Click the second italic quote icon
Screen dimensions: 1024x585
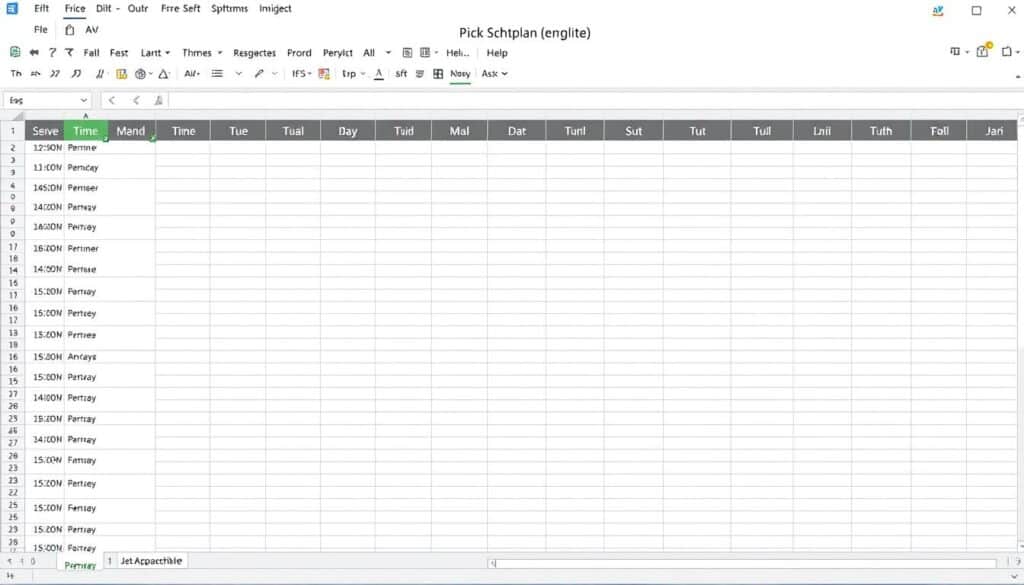pyautogui.click(x=76, y=74)
